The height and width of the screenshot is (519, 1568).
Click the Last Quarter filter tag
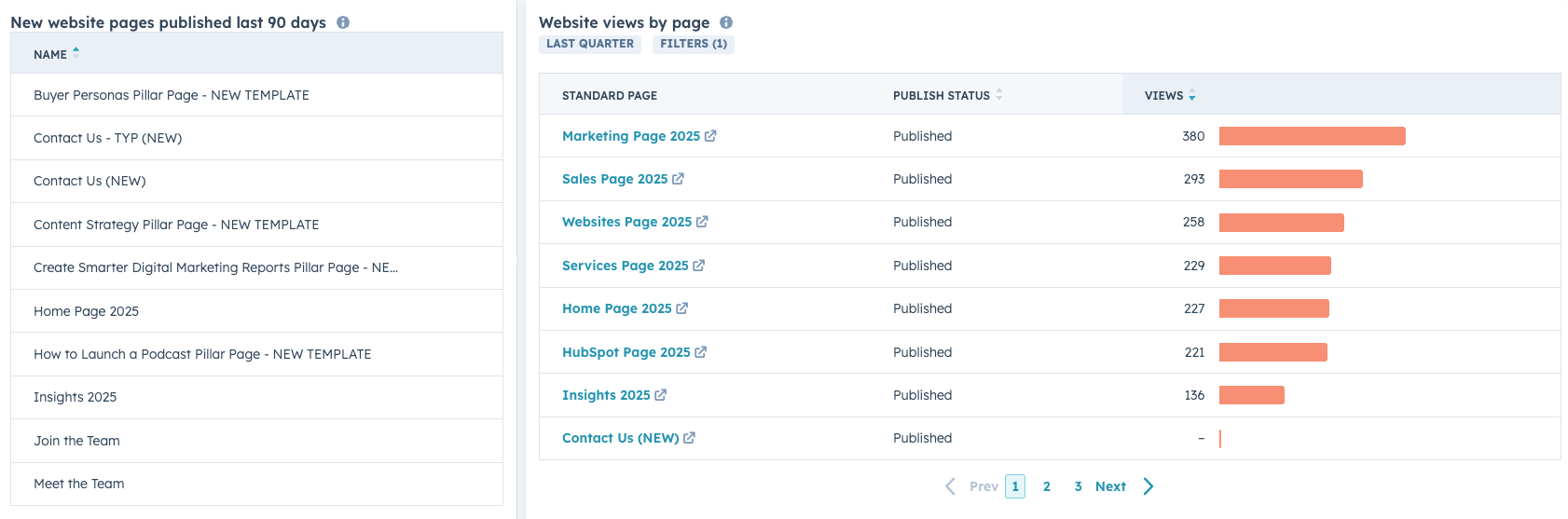click(590, 44)
